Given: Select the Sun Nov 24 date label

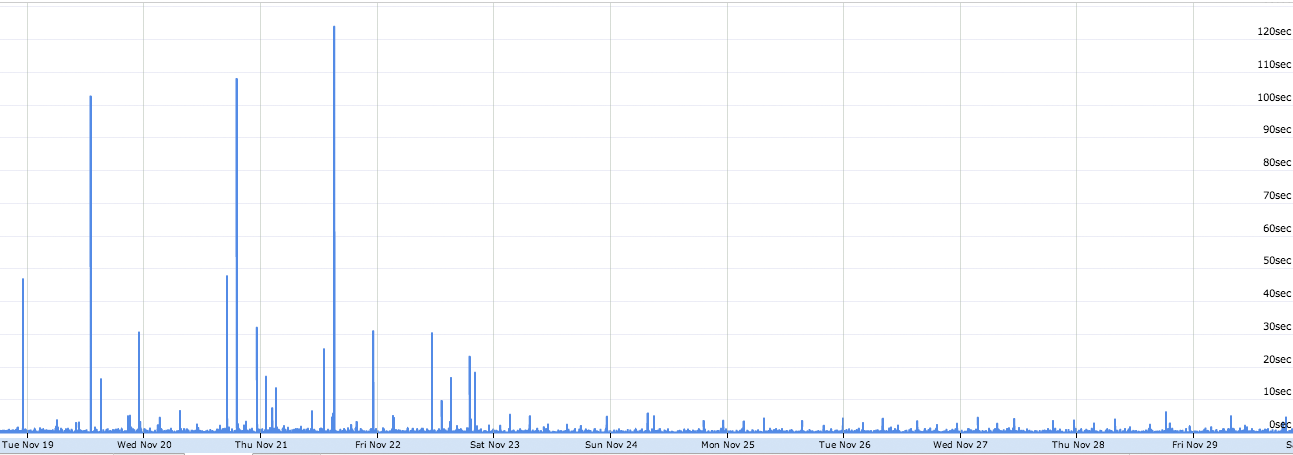Looking at the screenshot, I should (611, 444).
